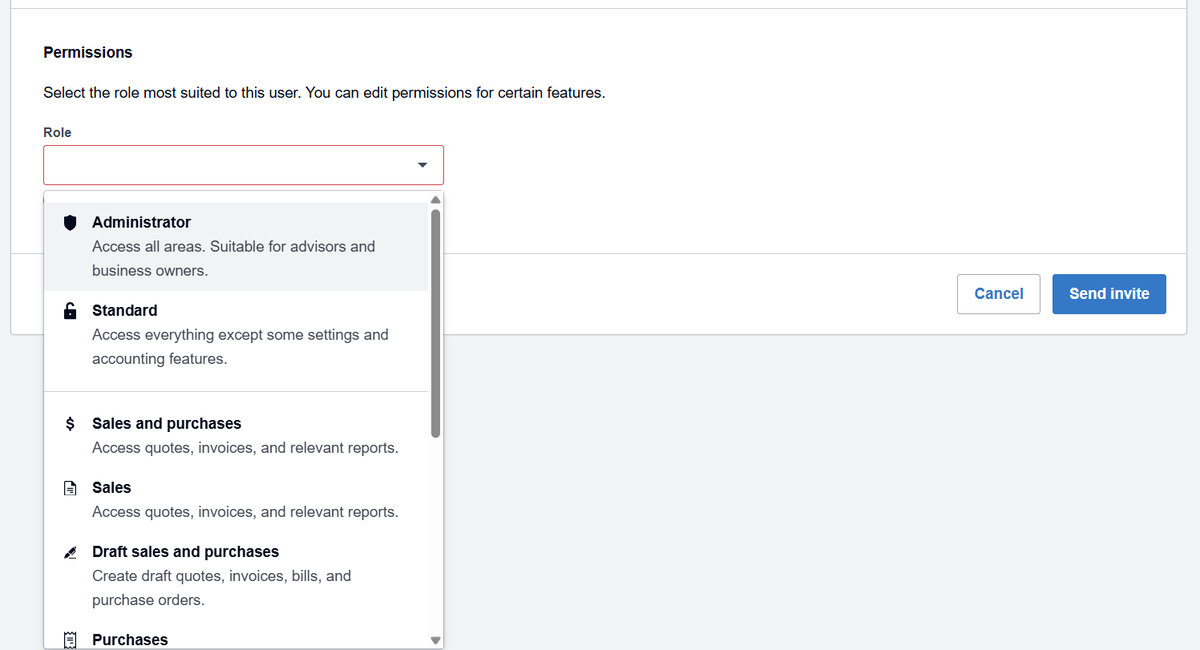Click the receipt icon beside Purchases

tap(70, 640)
